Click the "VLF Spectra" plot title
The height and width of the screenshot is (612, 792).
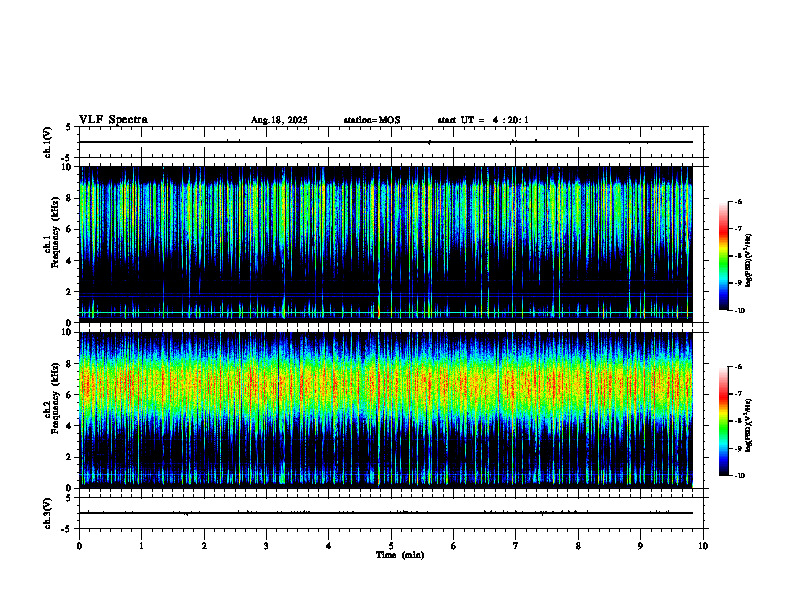113,120
